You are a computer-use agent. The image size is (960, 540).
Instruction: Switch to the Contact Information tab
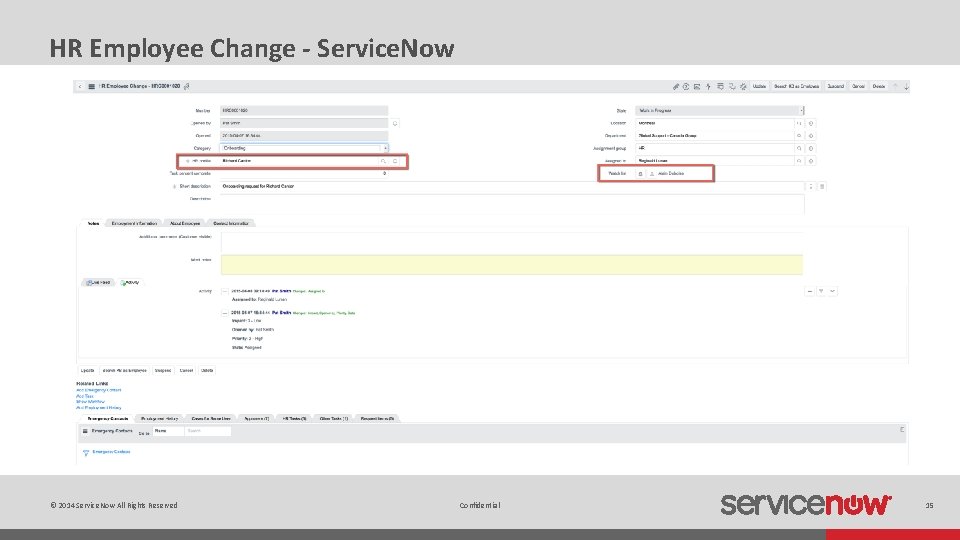tap(231, 223)
